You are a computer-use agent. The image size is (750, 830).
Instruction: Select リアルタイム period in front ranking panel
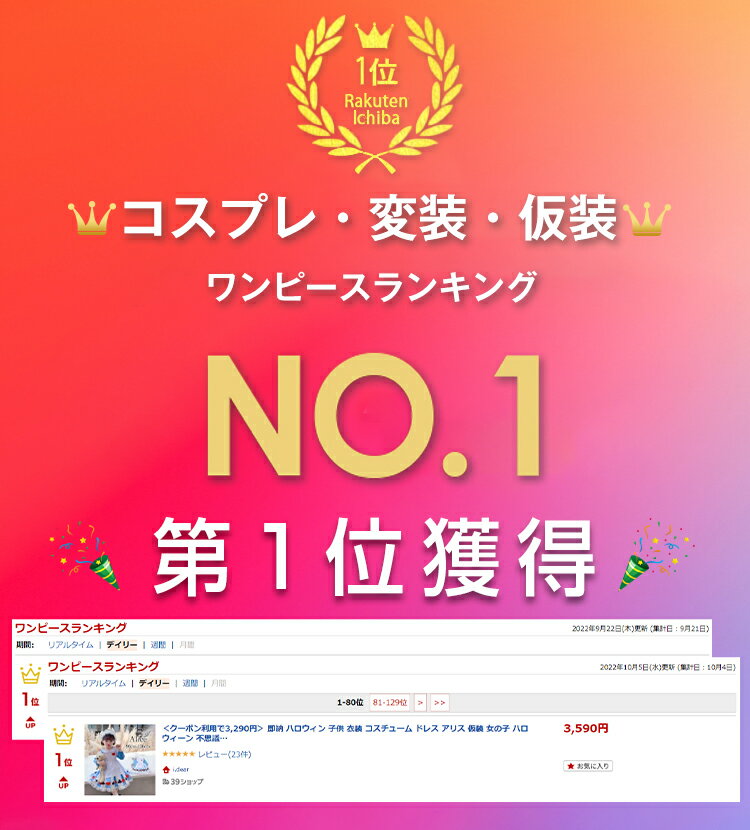point(103,683)
